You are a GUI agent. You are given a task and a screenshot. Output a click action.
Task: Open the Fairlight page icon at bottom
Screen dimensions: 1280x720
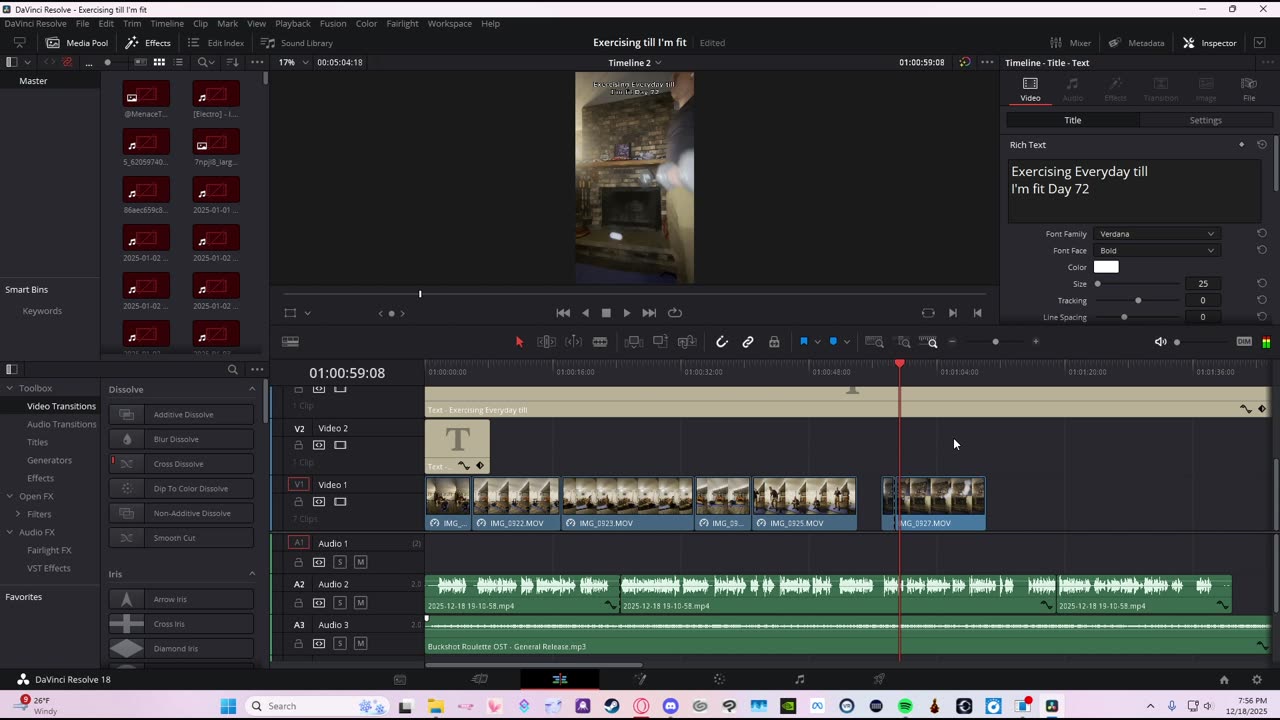pyautogui.click(x=799, y=680)
